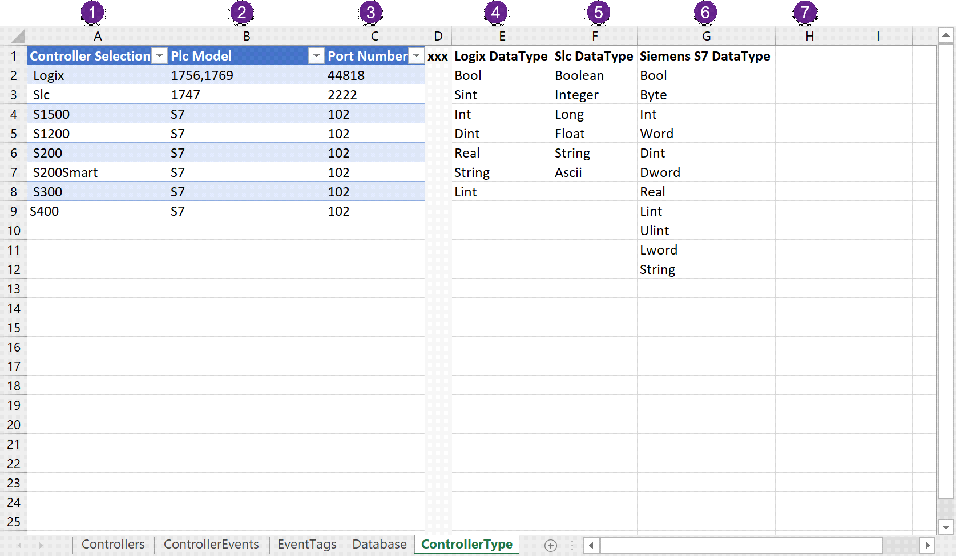Click the horizontal scrollbar right arrow
The width and height of the screenshot is (957, 557).
pyautogui.click(x=927, y=545)
